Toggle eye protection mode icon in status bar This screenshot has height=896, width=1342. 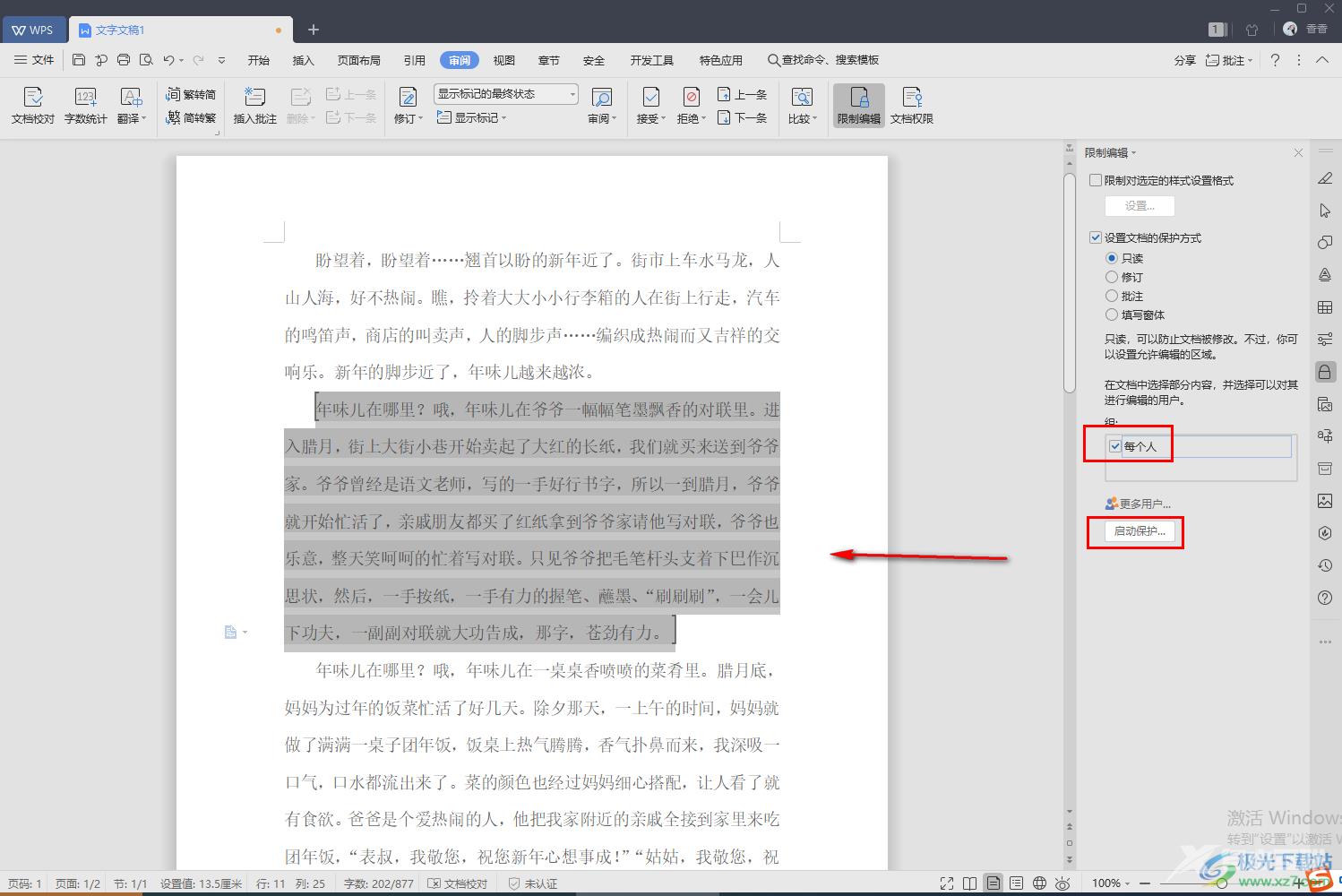[x=1063, y=883]
